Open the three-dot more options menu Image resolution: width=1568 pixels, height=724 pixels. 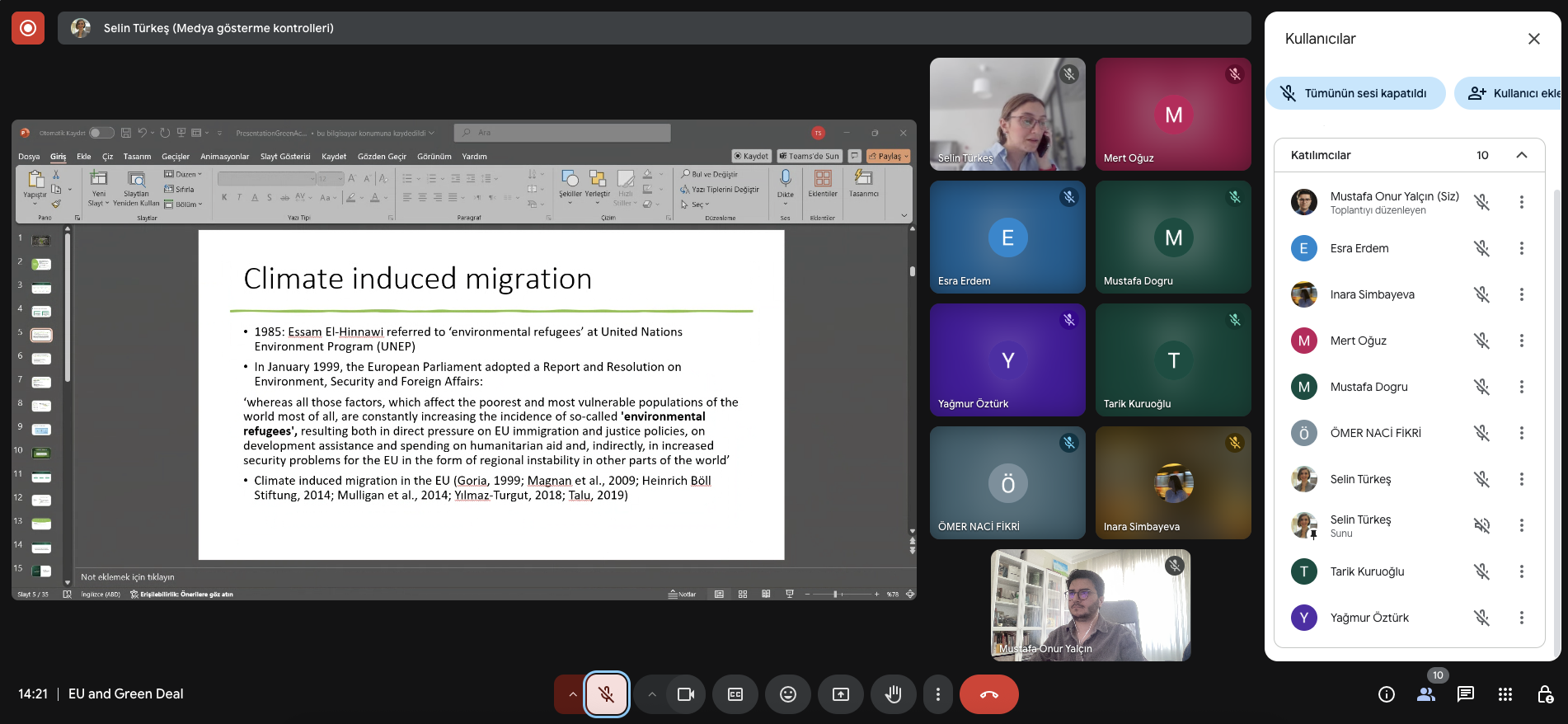(937, 694)
